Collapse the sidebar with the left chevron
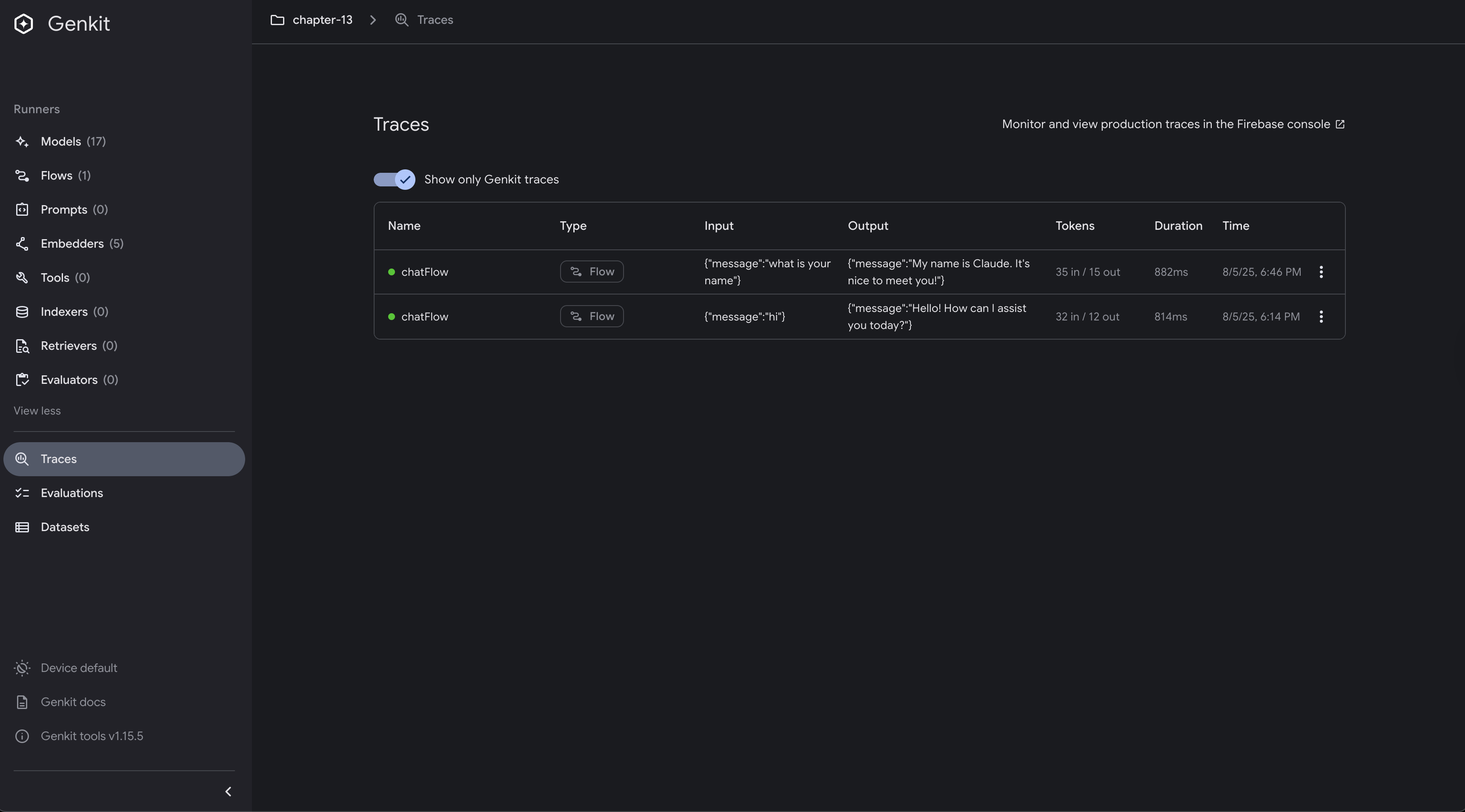The width and height of the screenshot is (1465, 812). coord(228,792)
